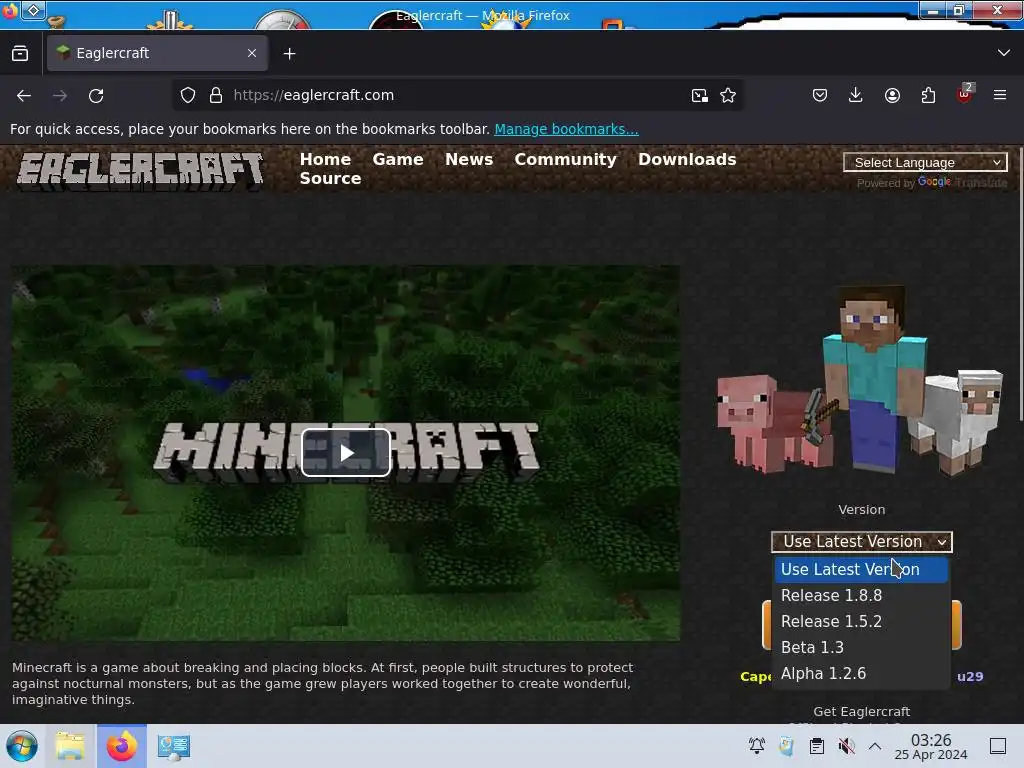Open the Windows-style Start button

click(22, 746)
